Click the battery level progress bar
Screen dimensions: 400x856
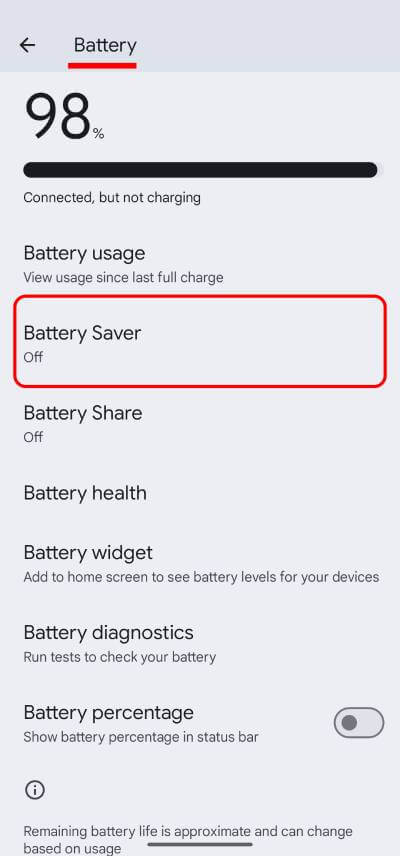tap(200, 170)
